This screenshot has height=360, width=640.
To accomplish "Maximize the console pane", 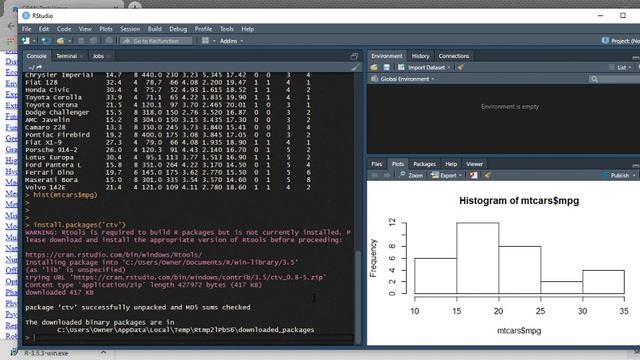I will 354,56.
